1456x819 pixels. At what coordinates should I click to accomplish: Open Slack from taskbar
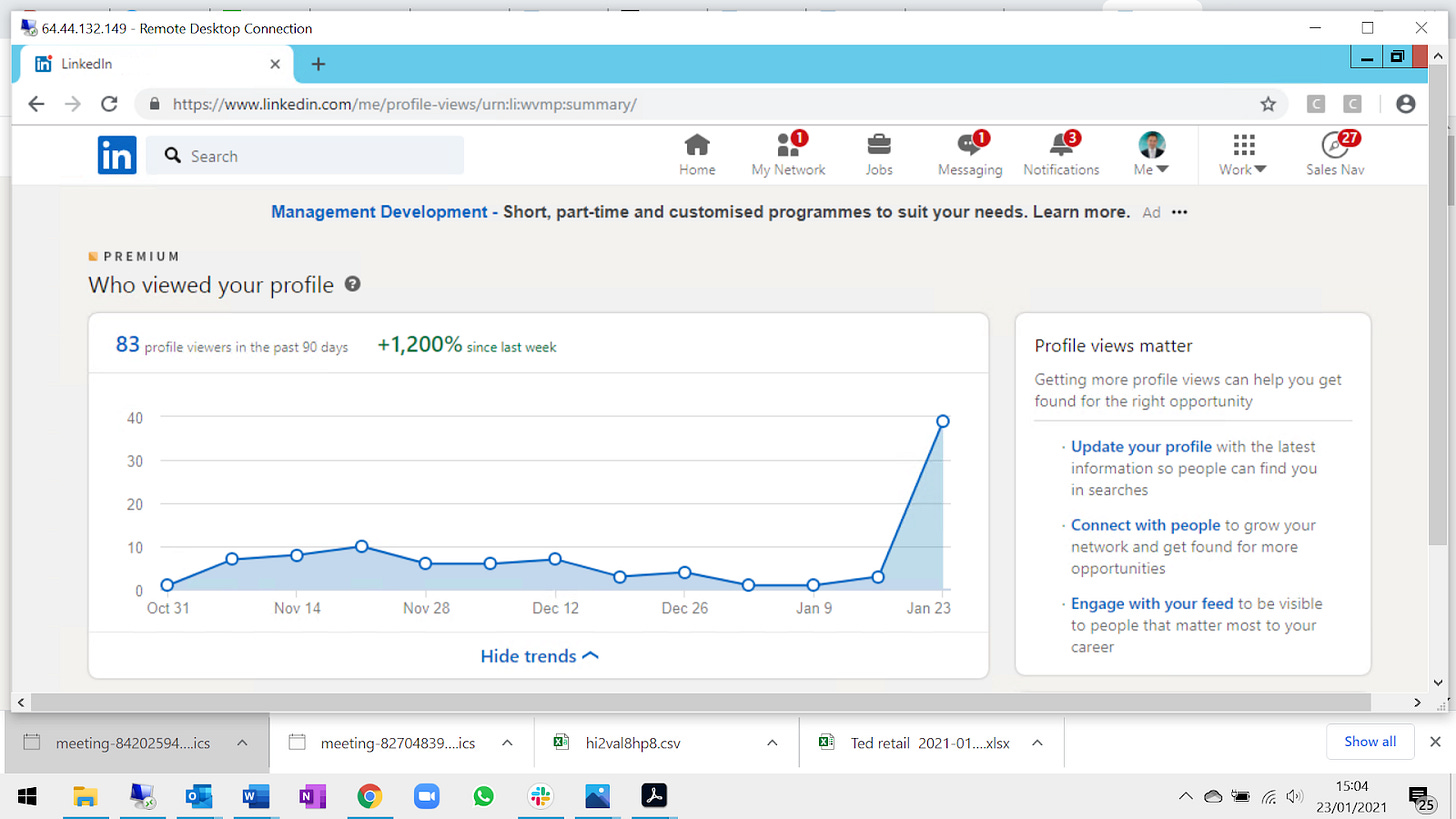[540, 796]
